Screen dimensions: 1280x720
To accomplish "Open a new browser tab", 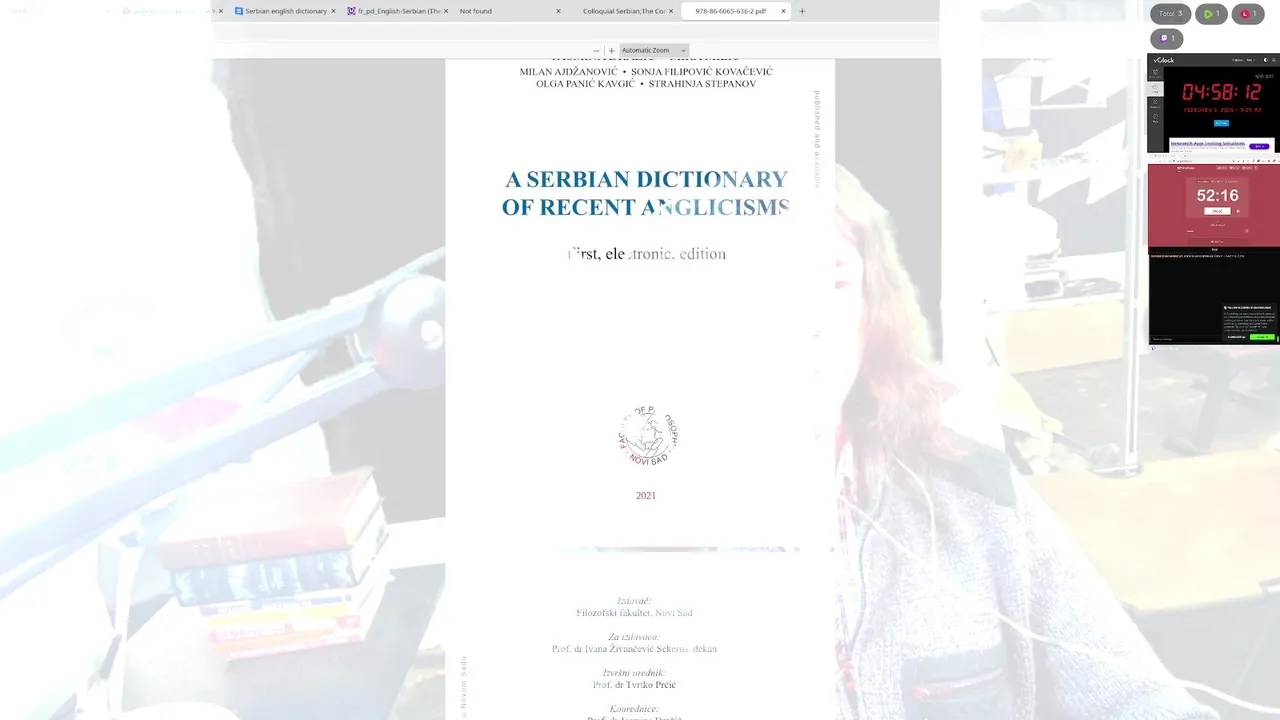I will click(802, 11).
